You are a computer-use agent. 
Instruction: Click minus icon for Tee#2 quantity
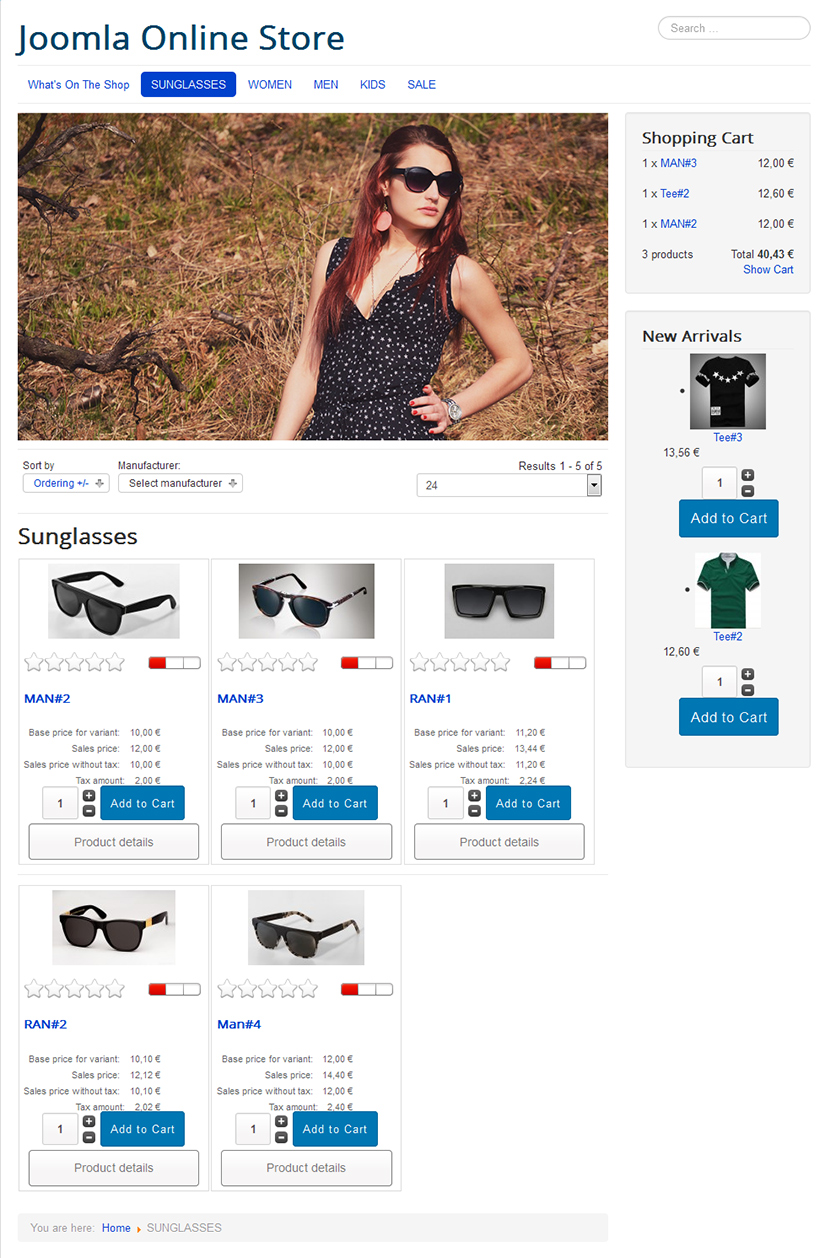click(747, 690)
